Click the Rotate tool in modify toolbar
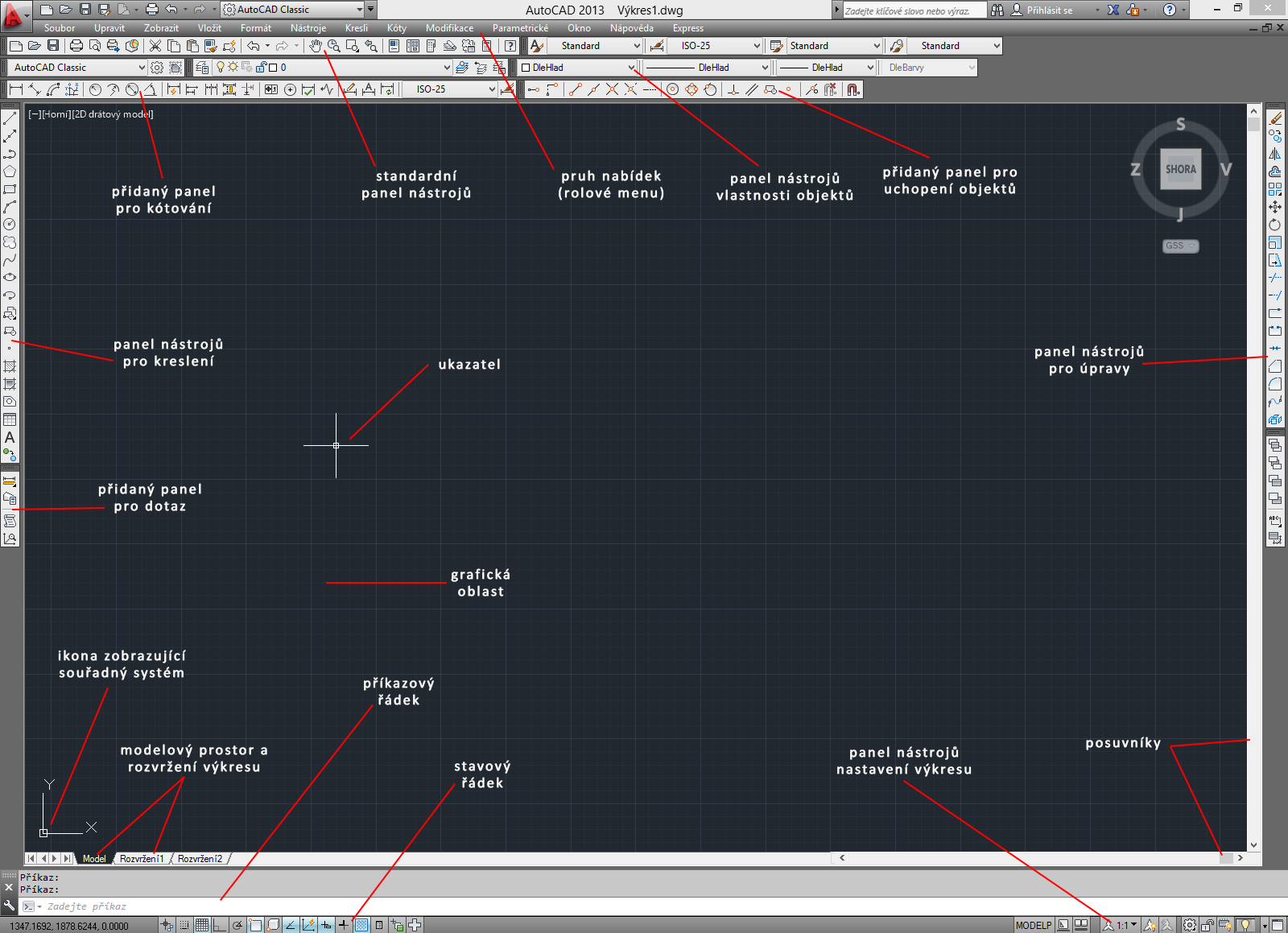1288x933 pixels. point(1275,225)
